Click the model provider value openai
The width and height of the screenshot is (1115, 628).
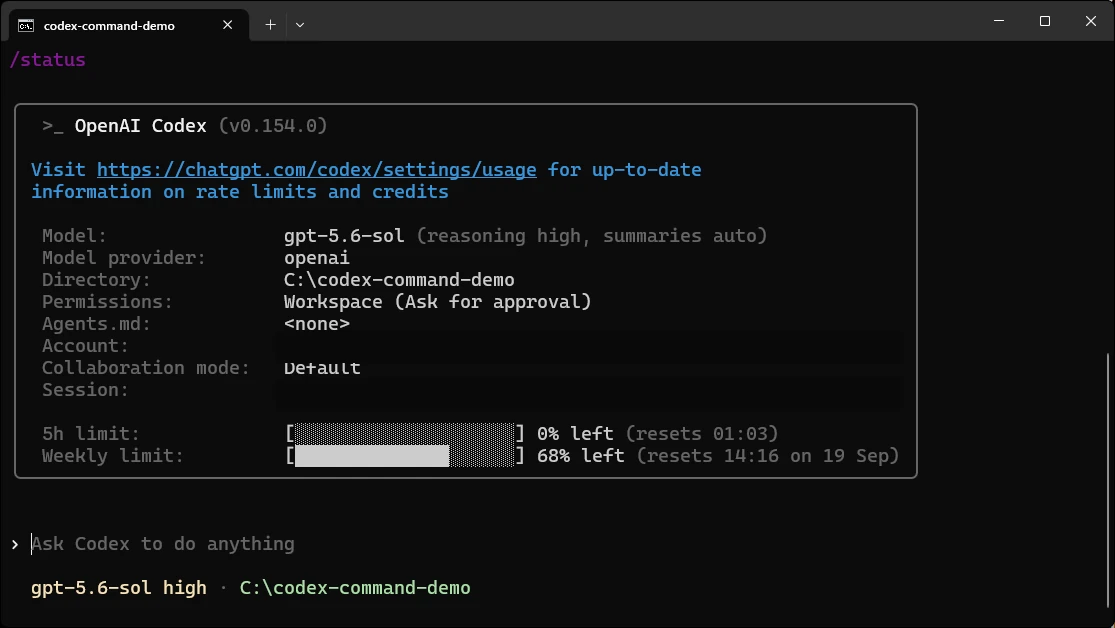point(316,258)
